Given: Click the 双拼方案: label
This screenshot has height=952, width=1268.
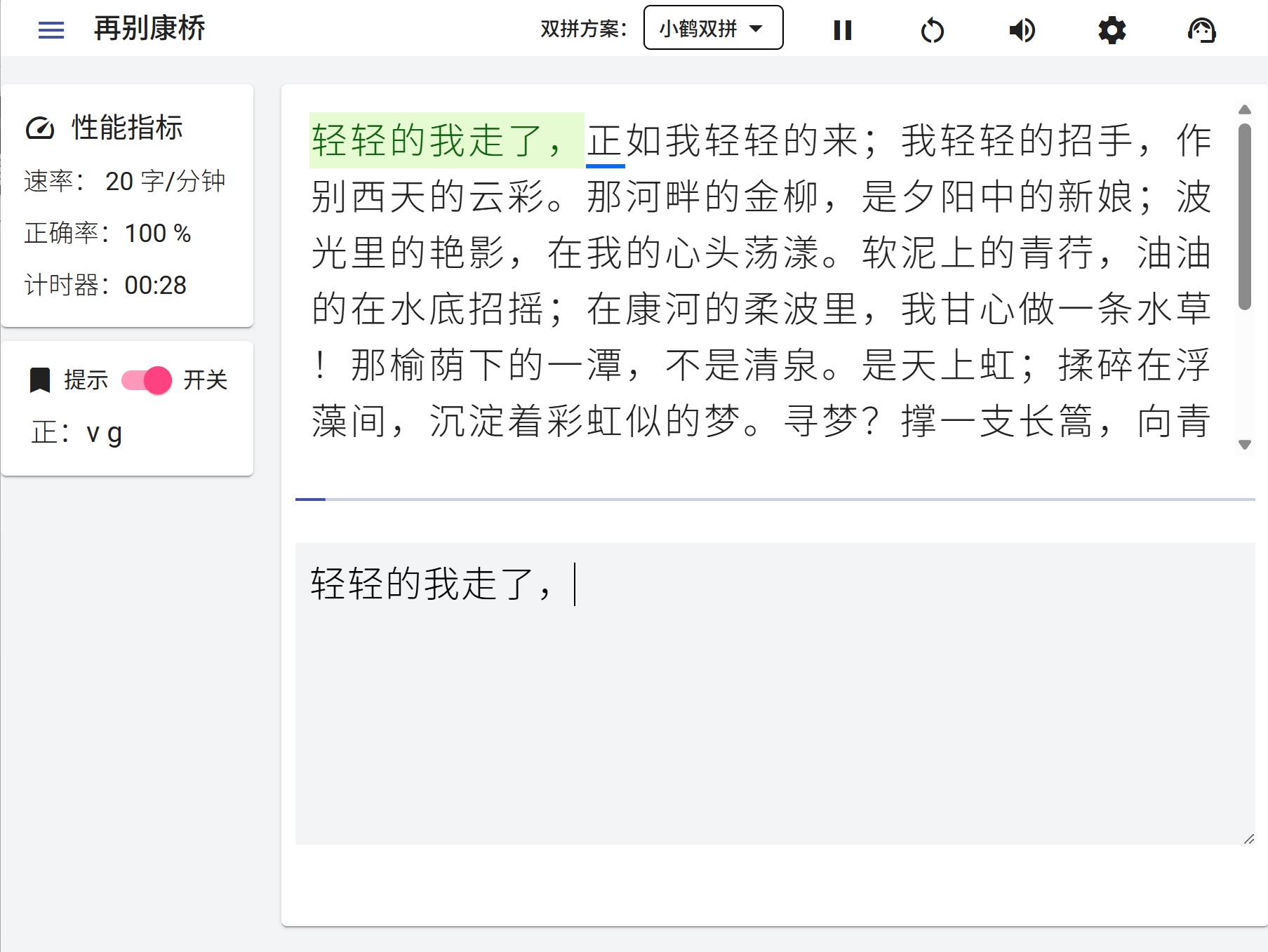Looking at the screenshot, I should (584, 29).
